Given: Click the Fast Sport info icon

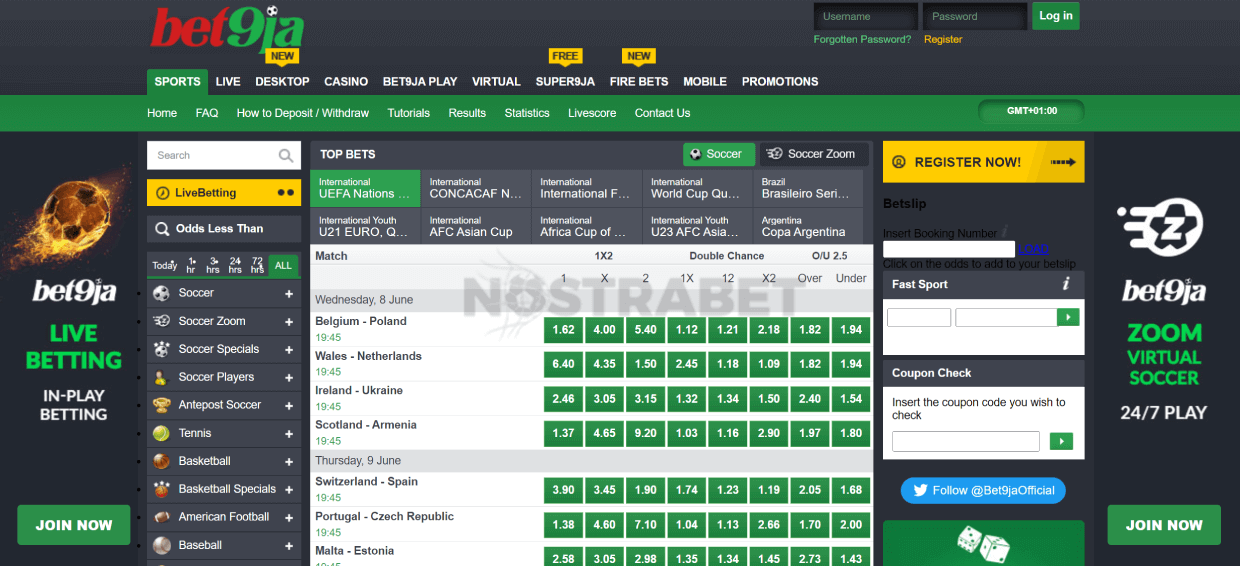Looking at the screenshot, I should [1067, 284].
